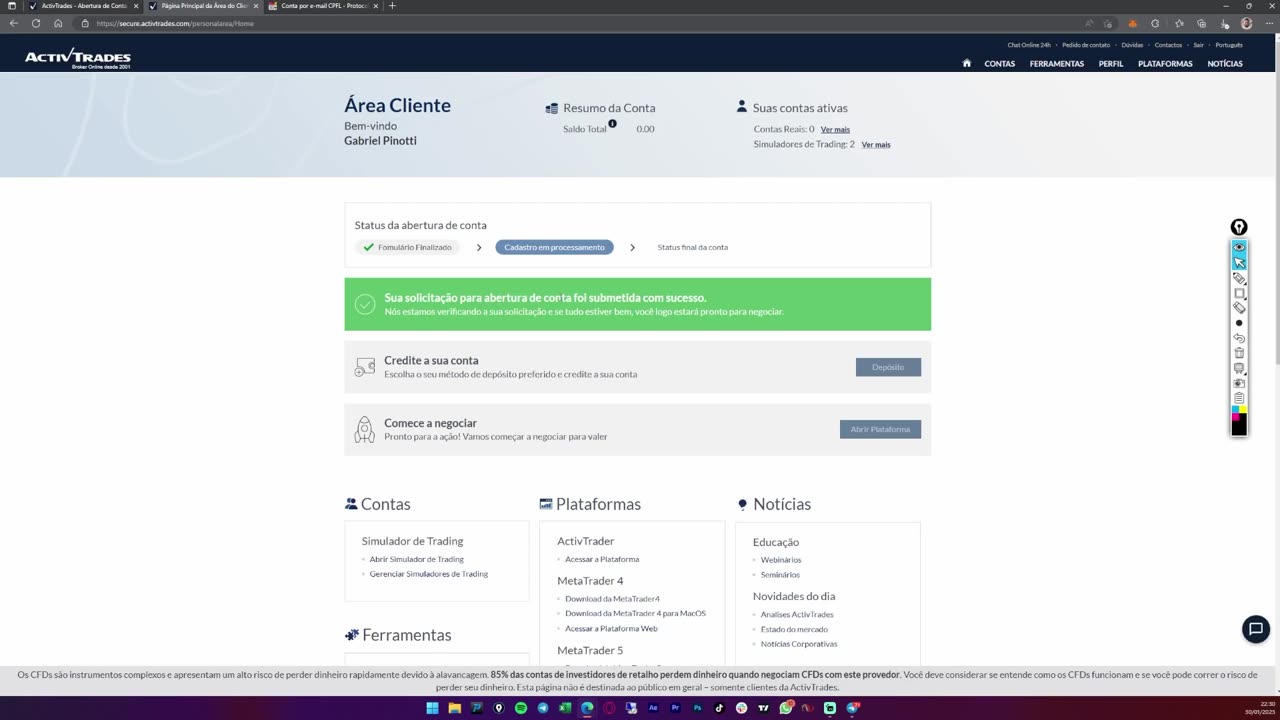Click the Cadastro em processamento step
This screenshot has width=1280, height=720.
pos(554,247)
